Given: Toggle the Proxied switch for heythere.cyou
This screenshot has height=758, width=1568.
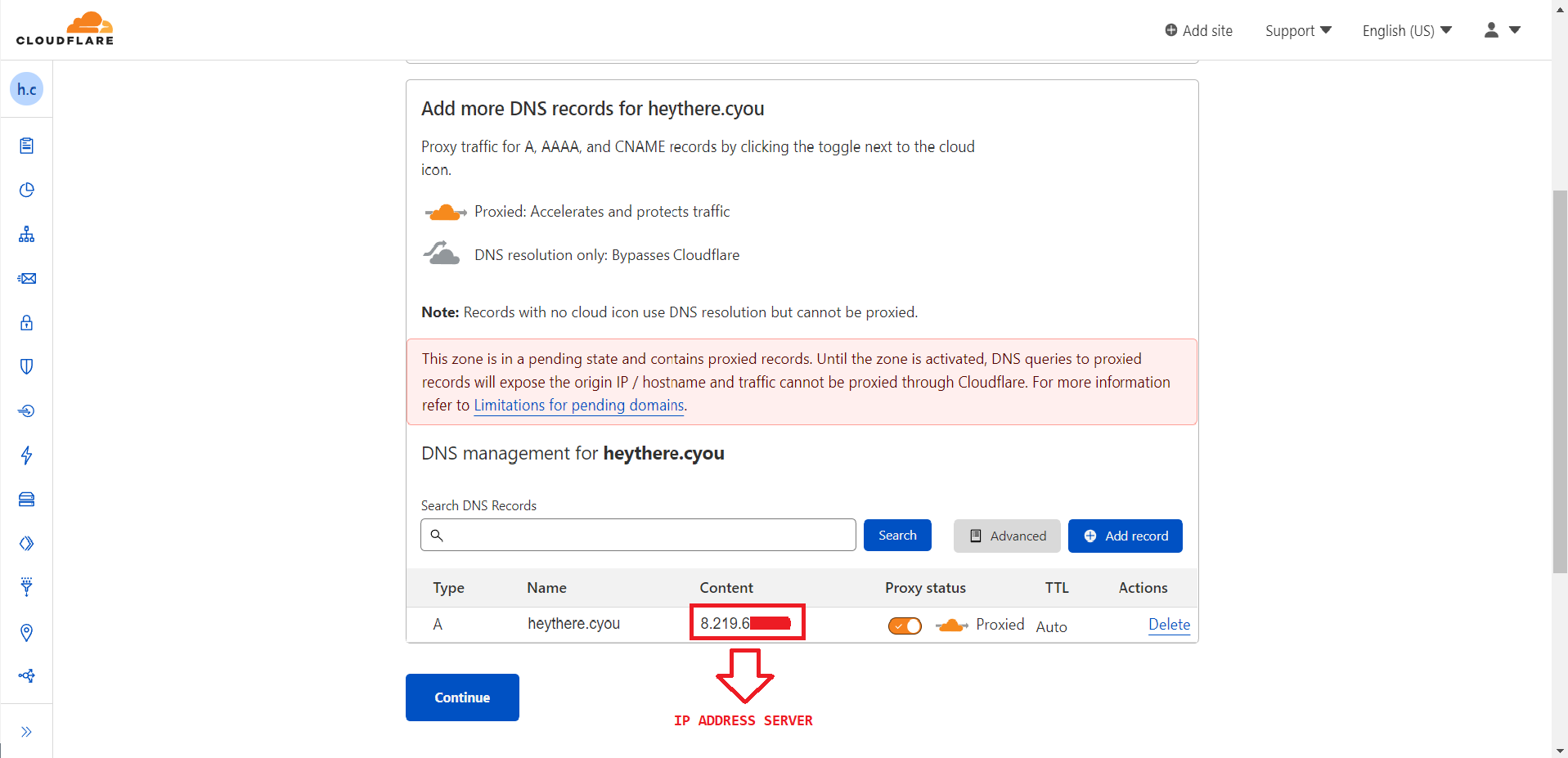Looking at the screenshot, I should coord(905,626).
